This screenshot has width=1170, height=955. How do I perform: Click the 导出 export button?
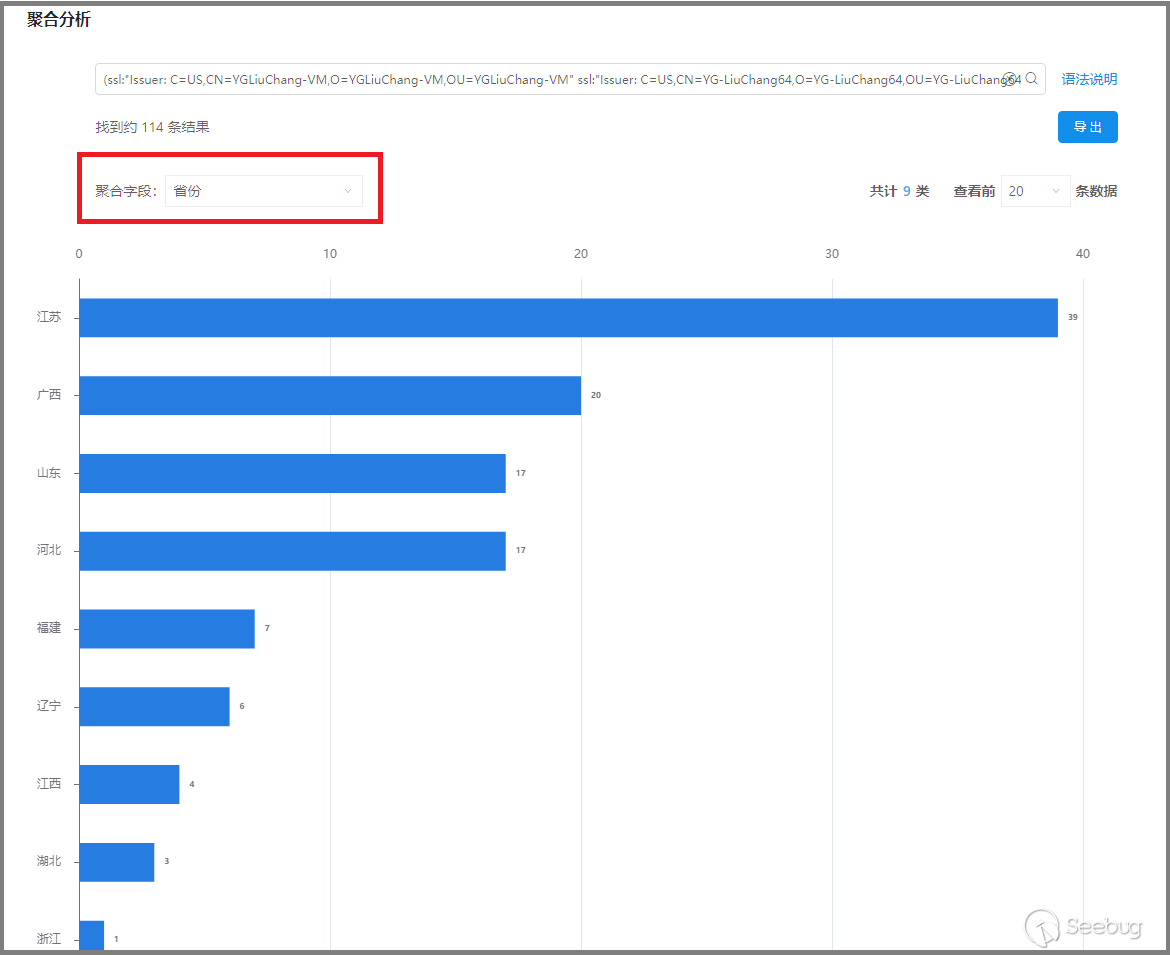coord(1087,127)
